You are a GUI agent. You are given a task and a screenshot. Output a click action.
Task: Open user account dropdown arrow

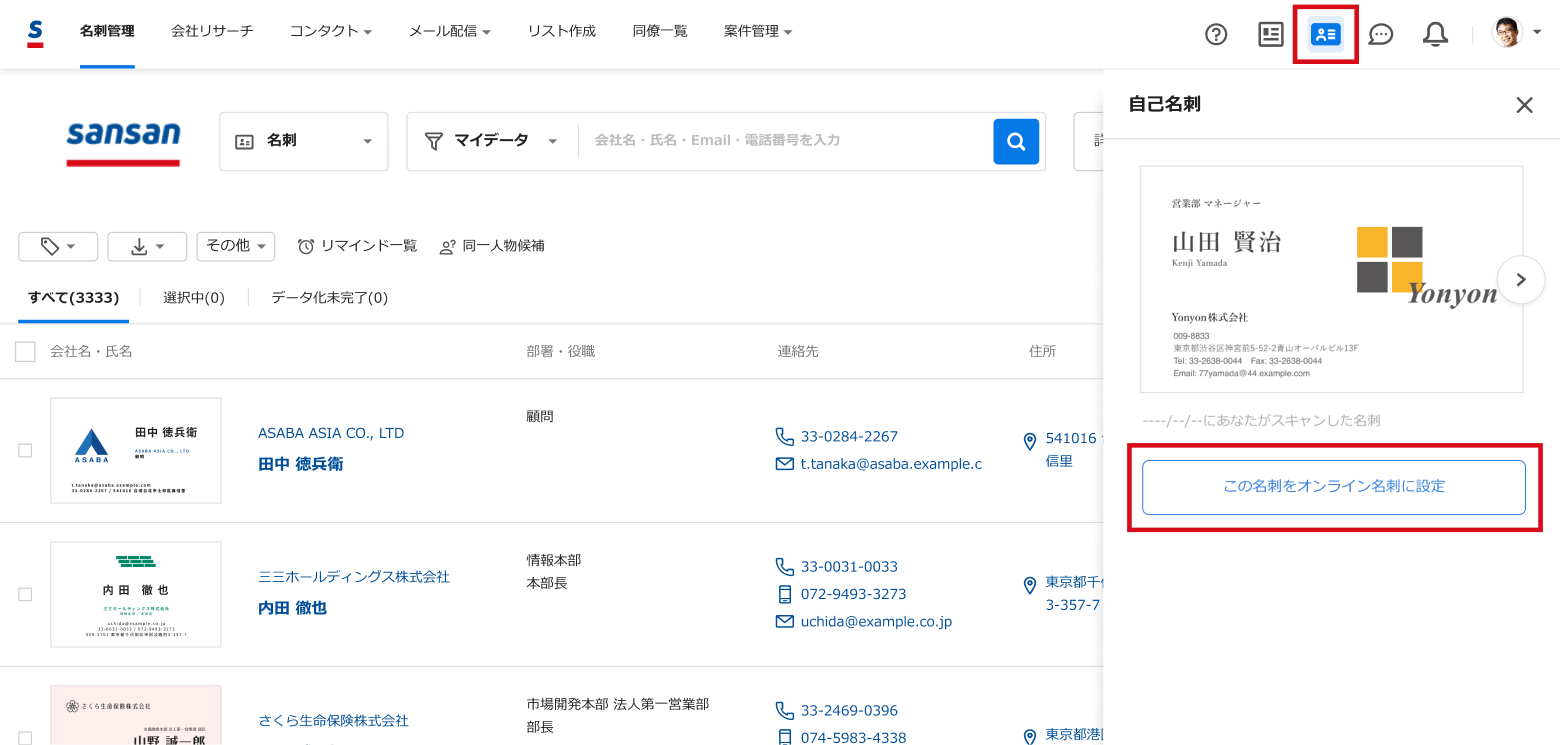click(x=1537, y=33)
